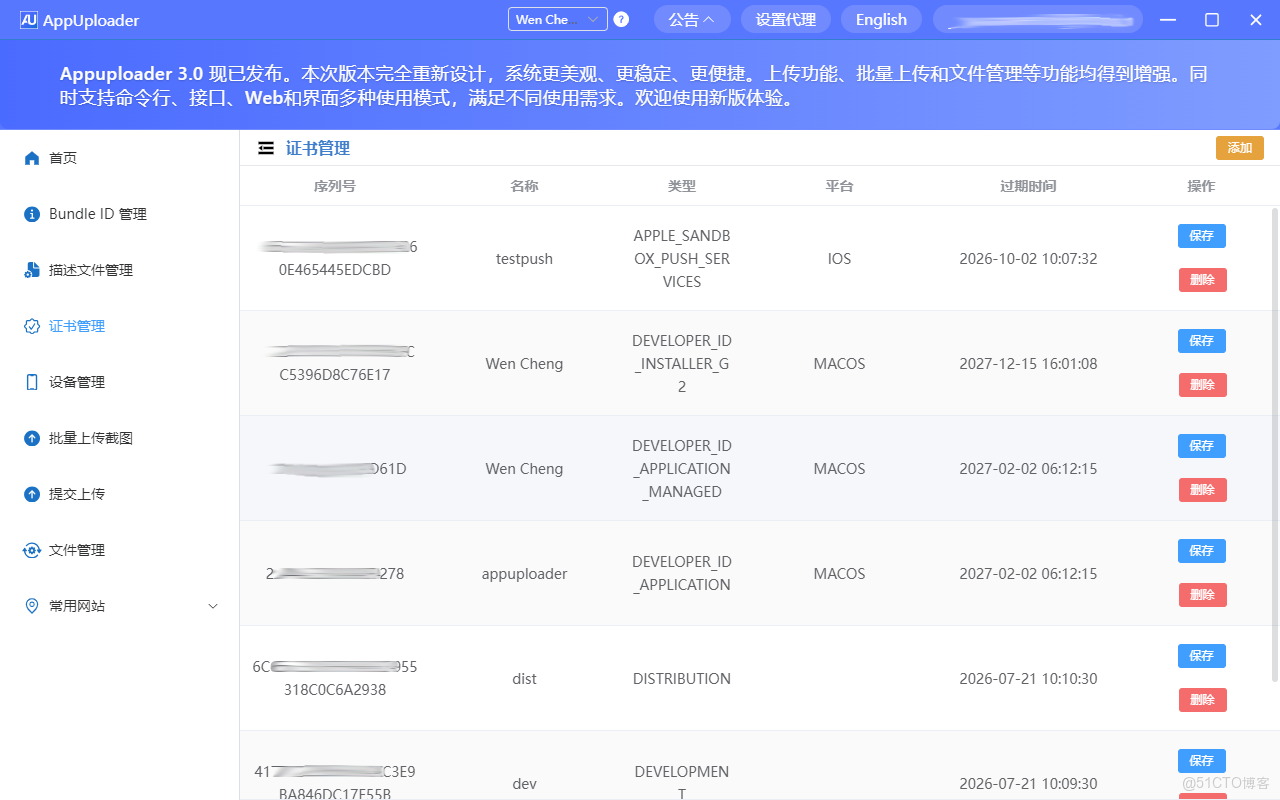This screenshot has height=800, width=1280.
Task: Open 设备管理 using the phone icon
Action: coord(31,381)
